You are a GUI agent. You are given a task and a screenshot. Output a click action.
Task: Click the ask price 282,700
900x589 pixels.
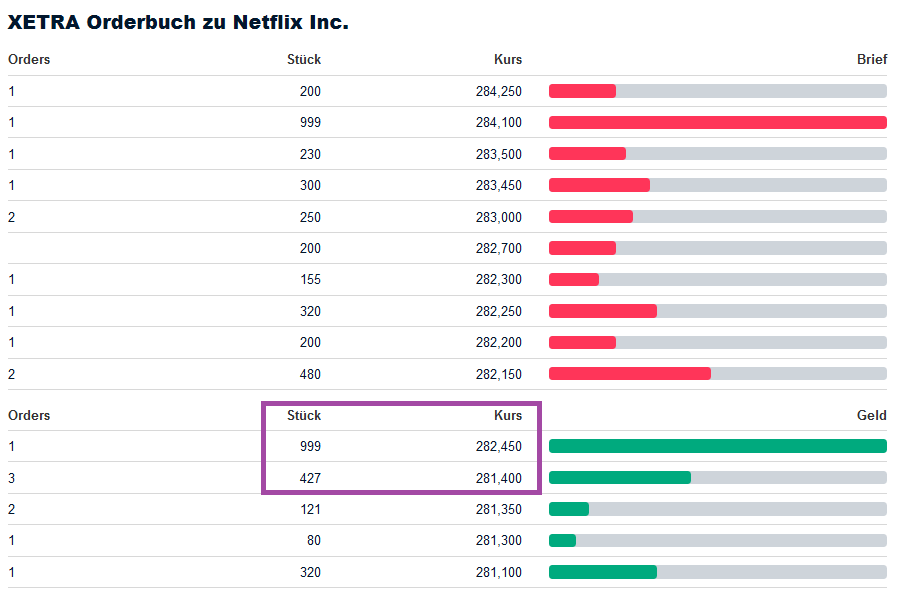(x=498, y=248)
